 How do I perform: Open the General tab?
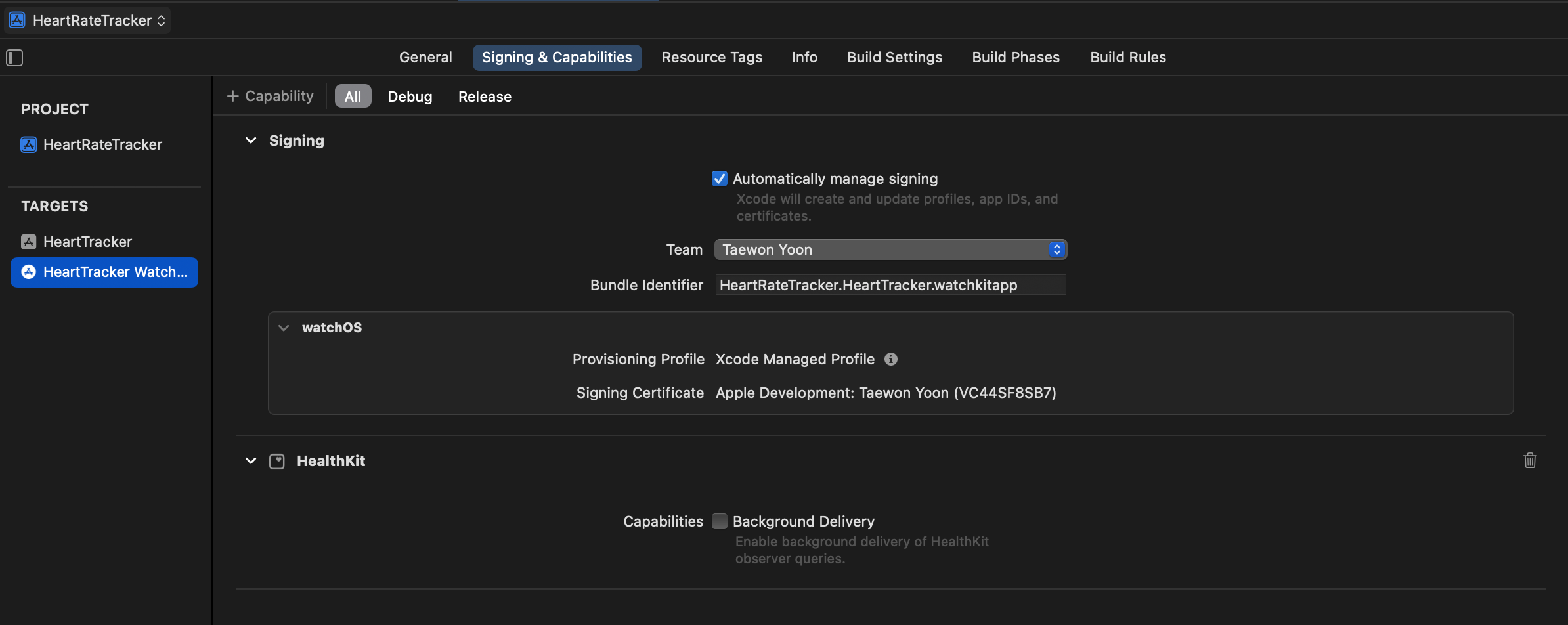click(x=425, y=57)
